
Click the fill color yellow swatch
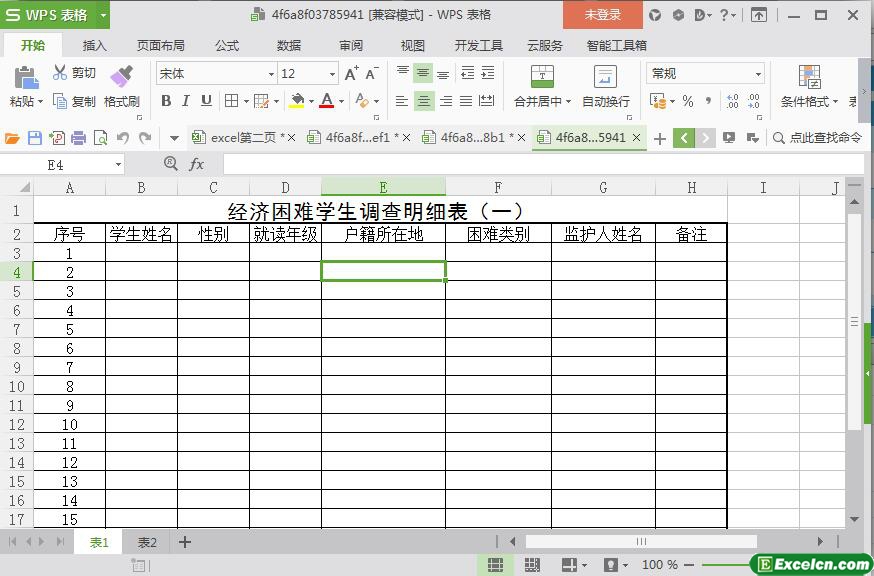click(296, 101)
